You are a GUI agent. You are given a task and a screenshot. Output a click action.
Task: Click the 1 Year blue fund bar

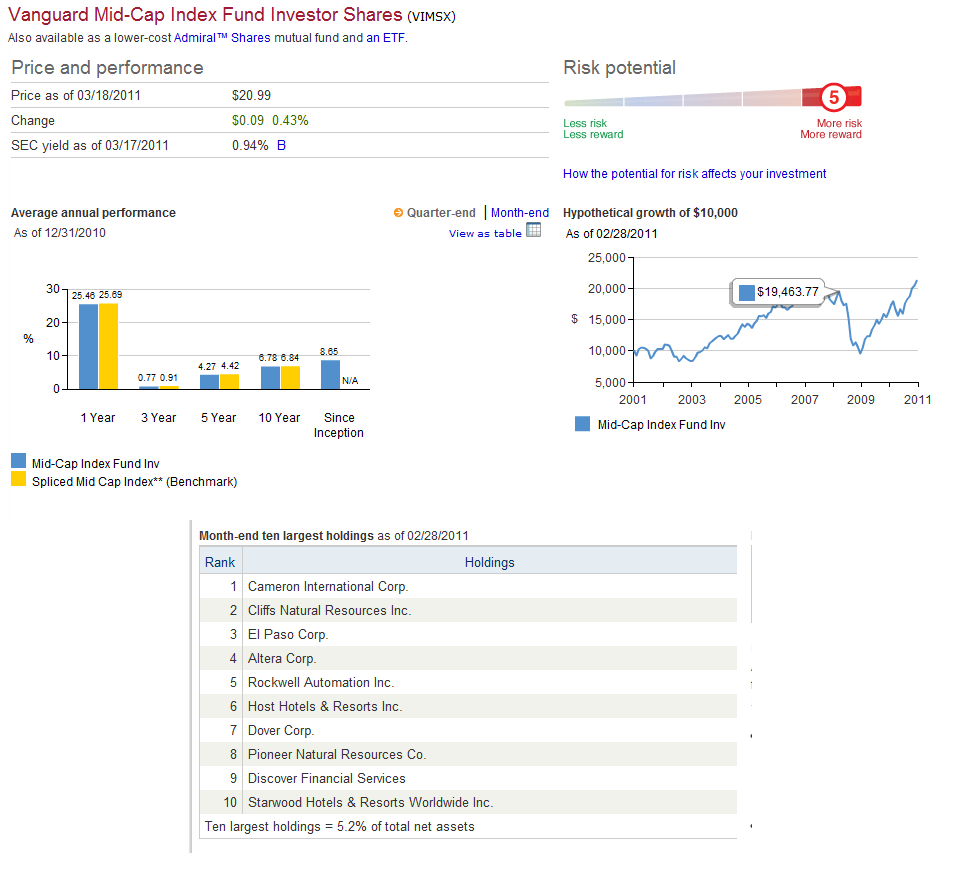(89, 347)
